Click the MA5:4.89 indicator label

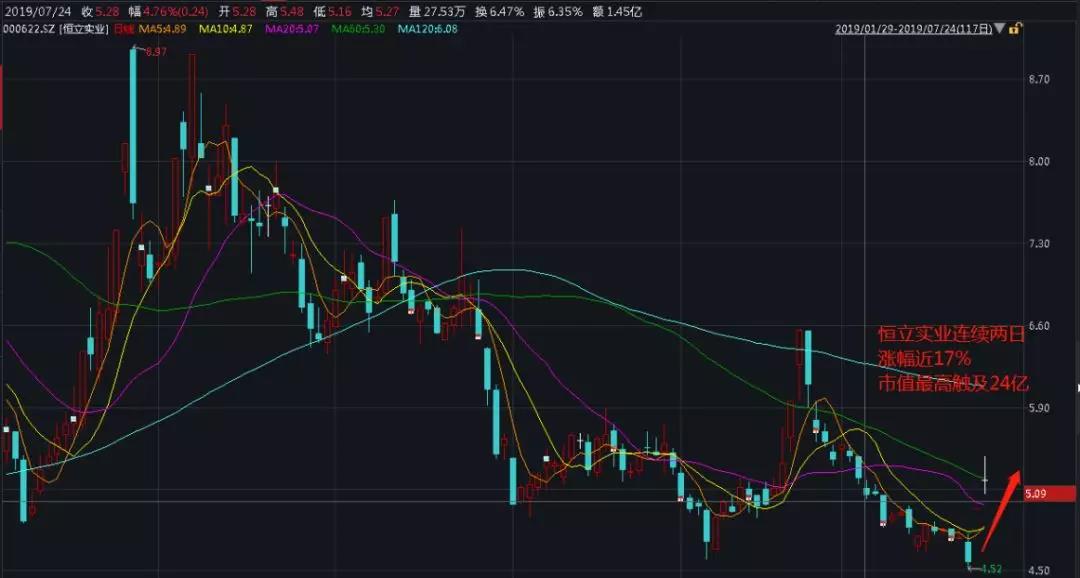point(161,29)
